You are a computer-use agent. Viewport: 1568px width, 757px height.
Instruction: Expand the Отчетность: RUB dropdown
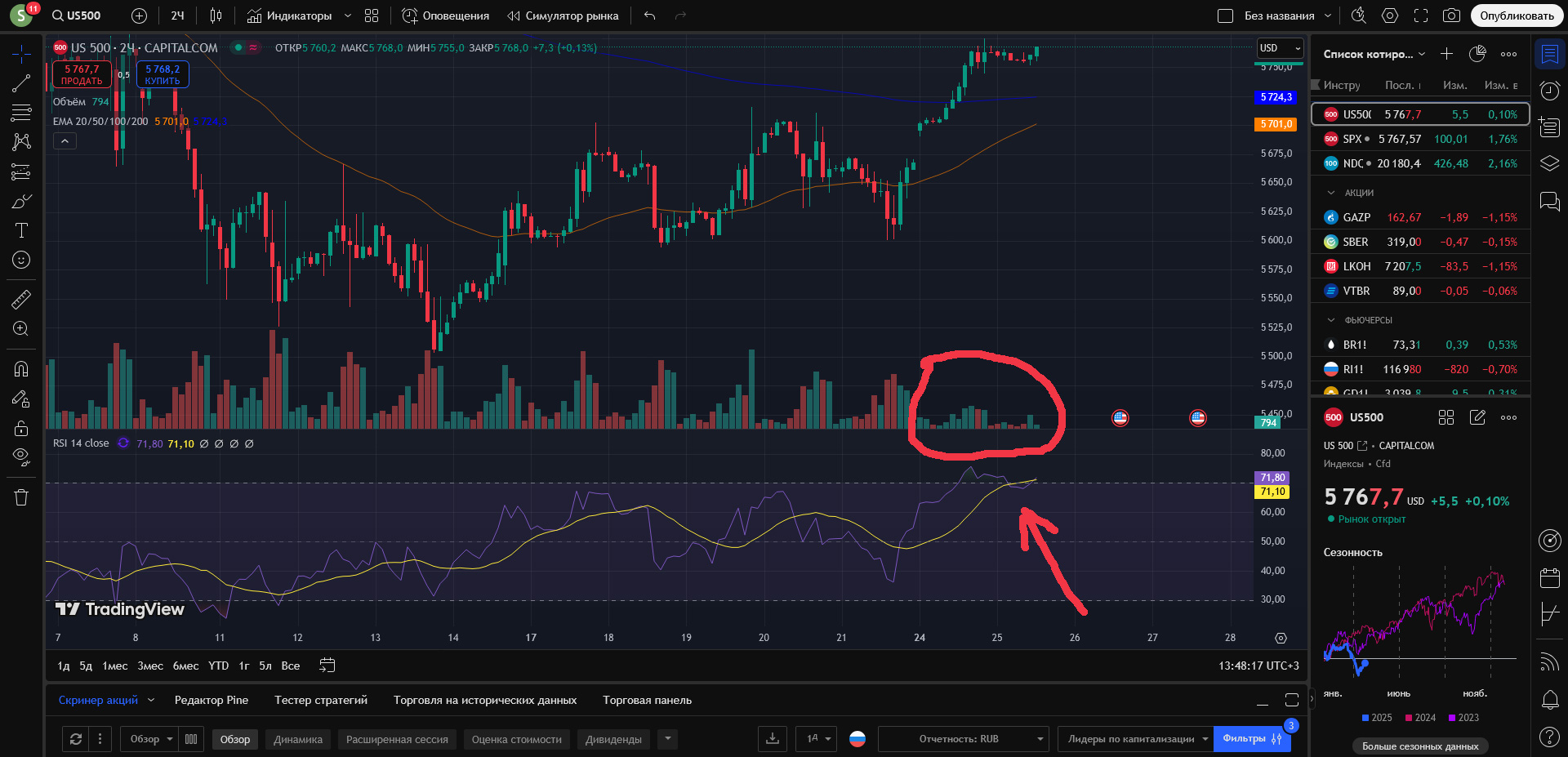964,739
